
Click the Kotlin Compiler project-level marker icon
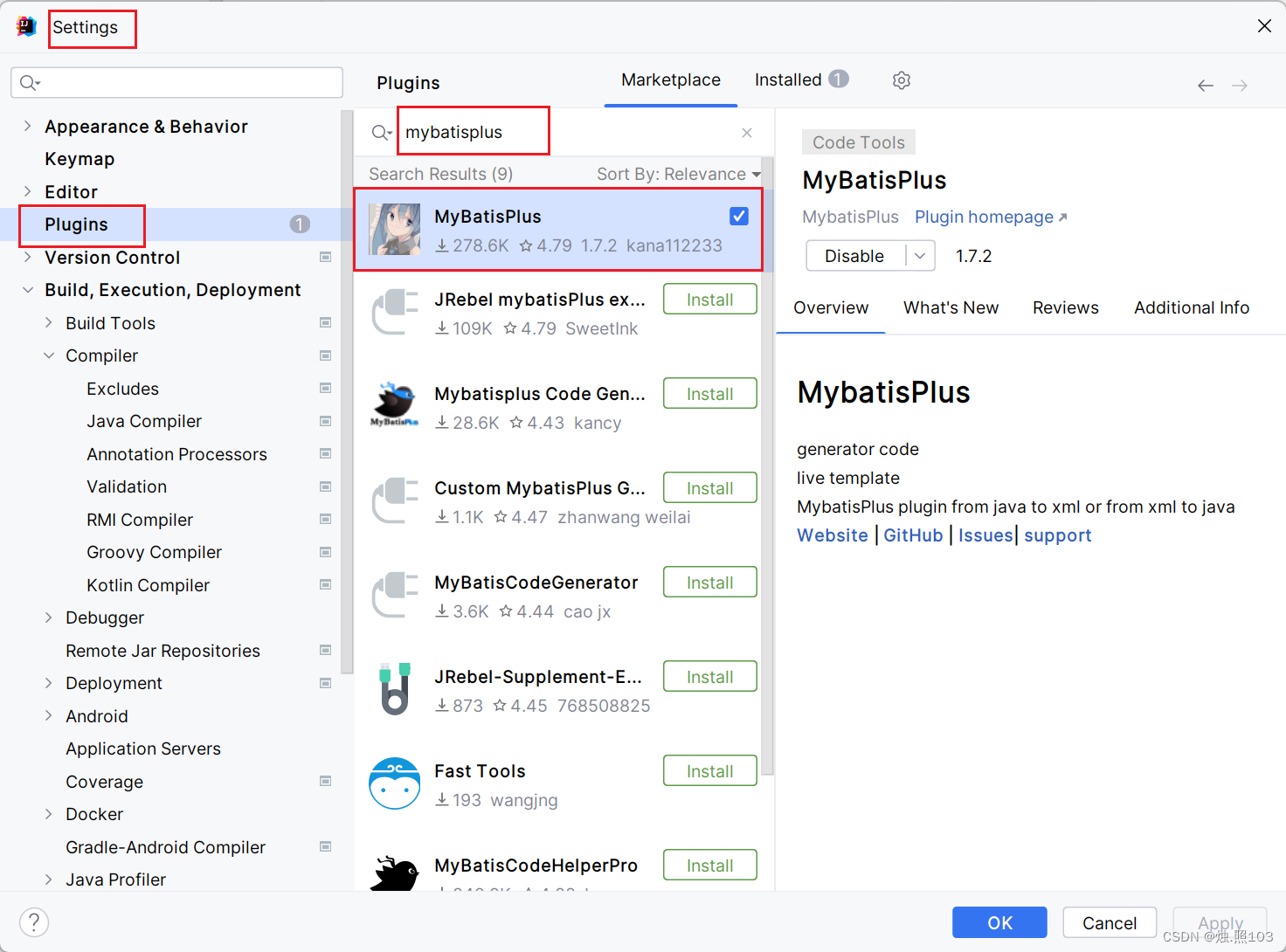click(326, 584)
